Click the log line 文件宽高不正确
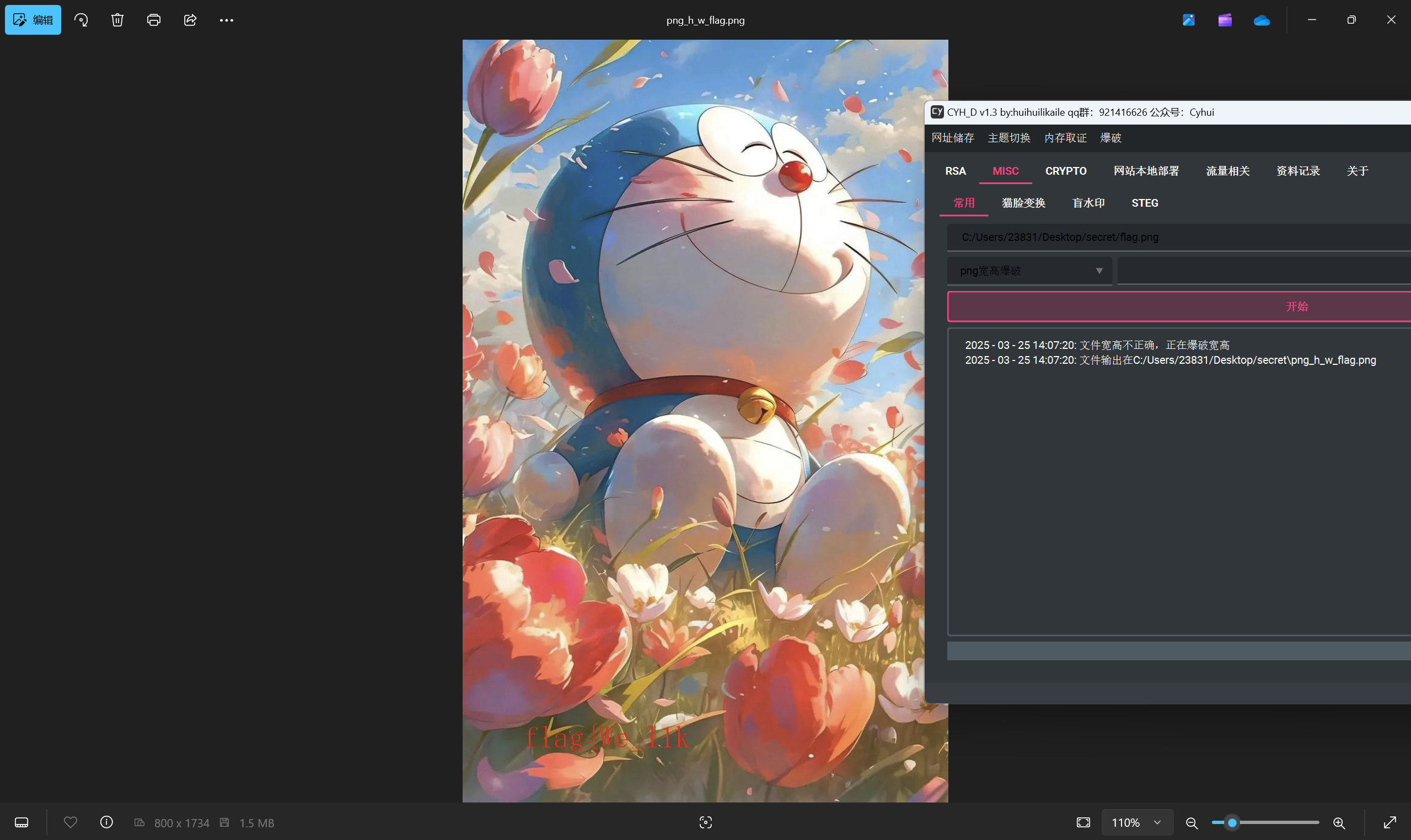Viewport: 1411px width, 840px height. (x=1096, y=345)
